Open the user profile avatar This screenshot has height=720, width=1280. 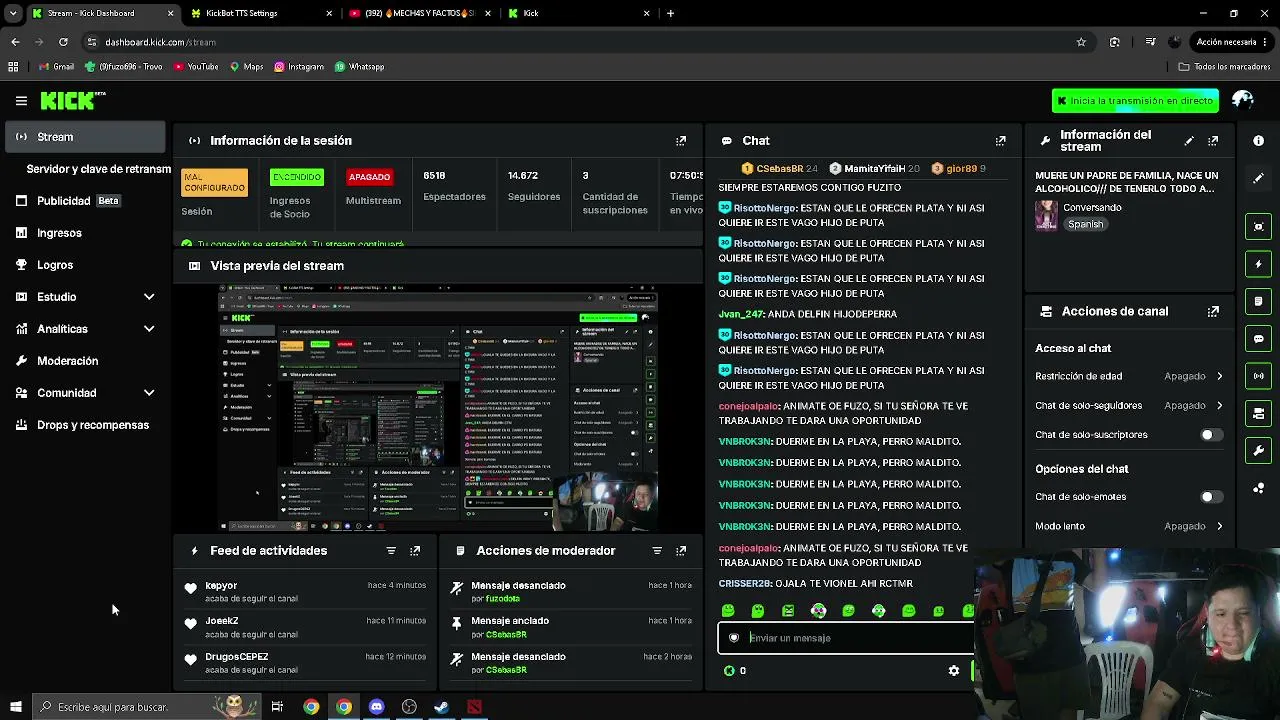(1243, 100)
